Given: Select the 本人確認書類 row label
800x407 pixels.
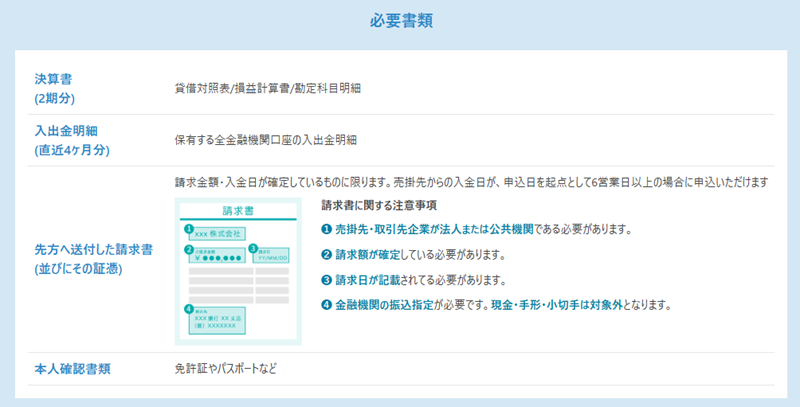Looking at the screenshot, I should click(x=71, y=369).
